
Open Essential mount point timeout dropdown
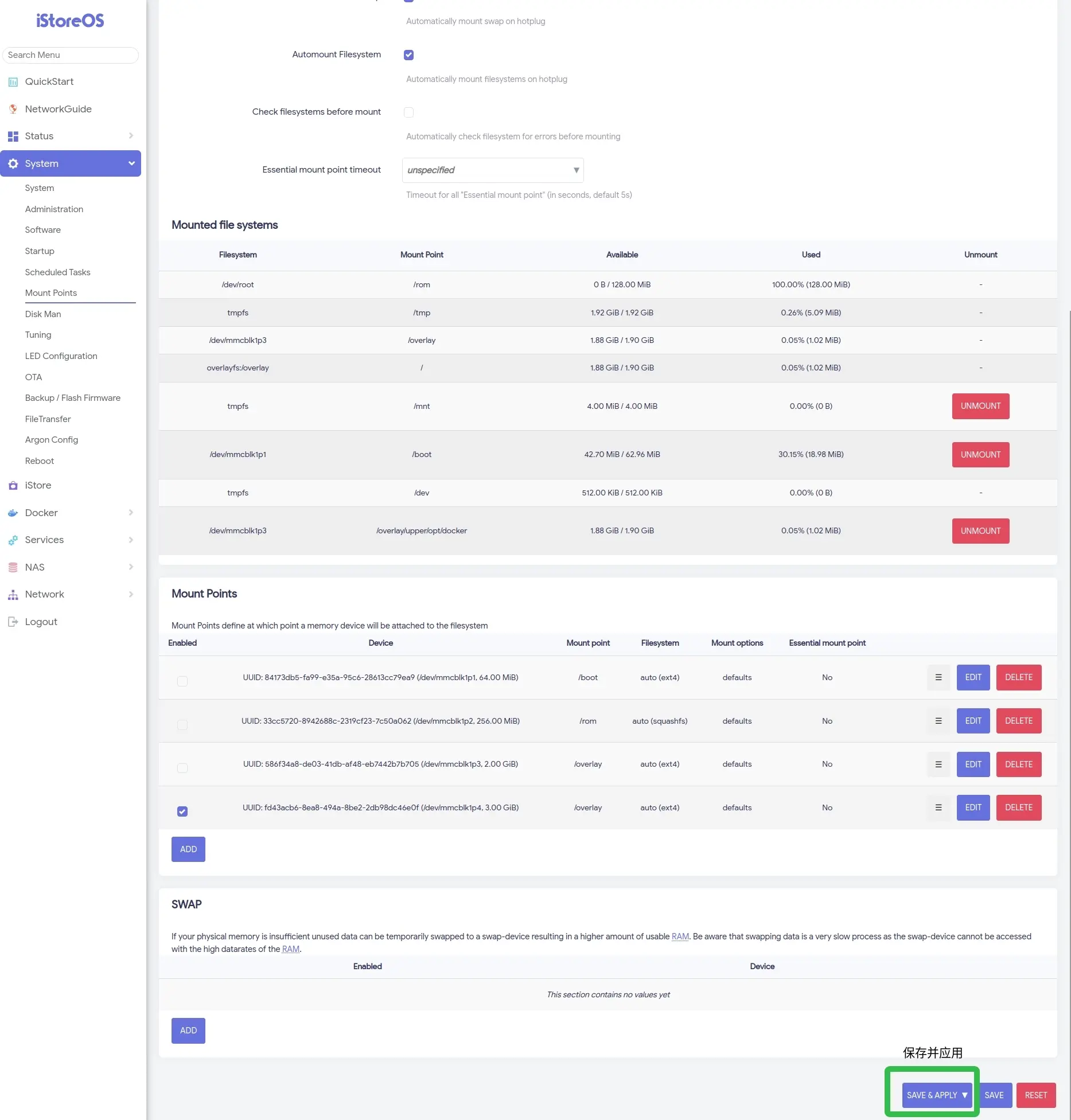point(493,170)
